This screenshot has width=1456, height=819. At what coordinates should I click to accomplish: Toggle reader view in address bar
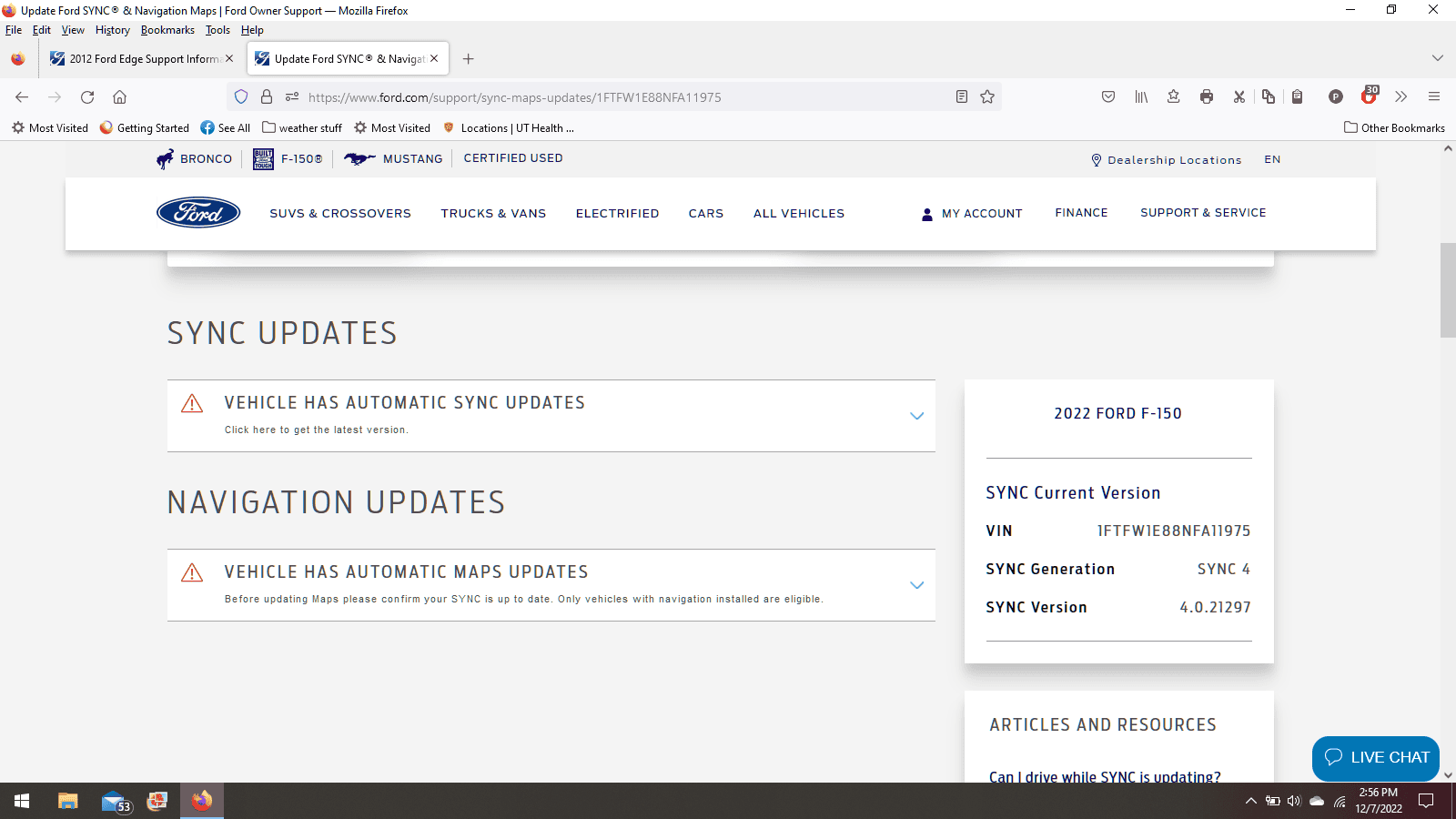962,97
